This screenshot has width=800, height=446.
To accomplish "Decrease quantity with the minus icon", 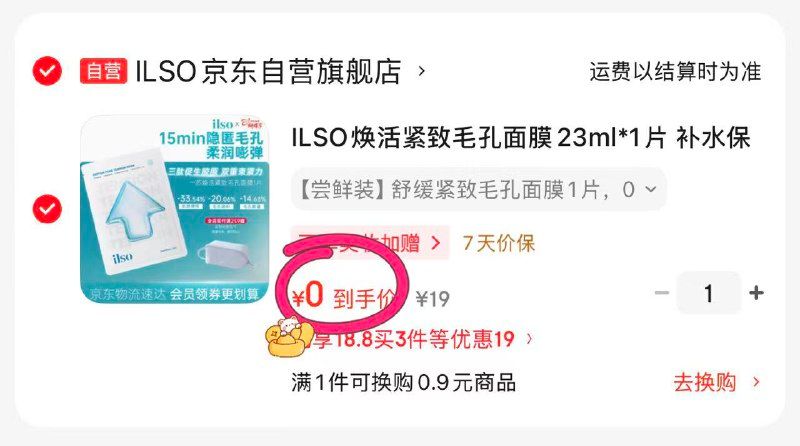I will pos(662,293).
